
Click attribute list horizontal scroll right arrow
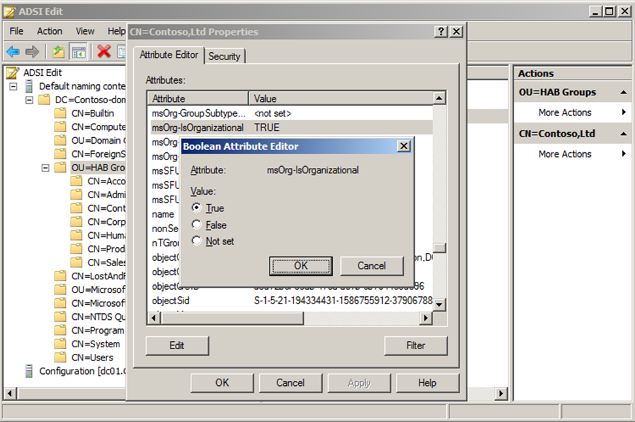click(x=425, y=318)
